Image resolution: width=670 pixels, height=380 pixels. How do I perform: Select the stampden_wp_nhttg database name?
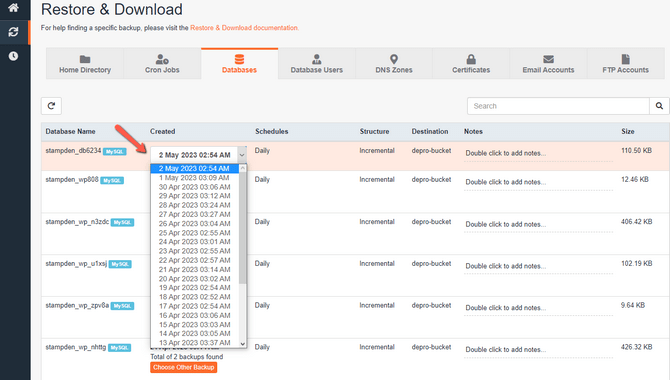(76, 347)
